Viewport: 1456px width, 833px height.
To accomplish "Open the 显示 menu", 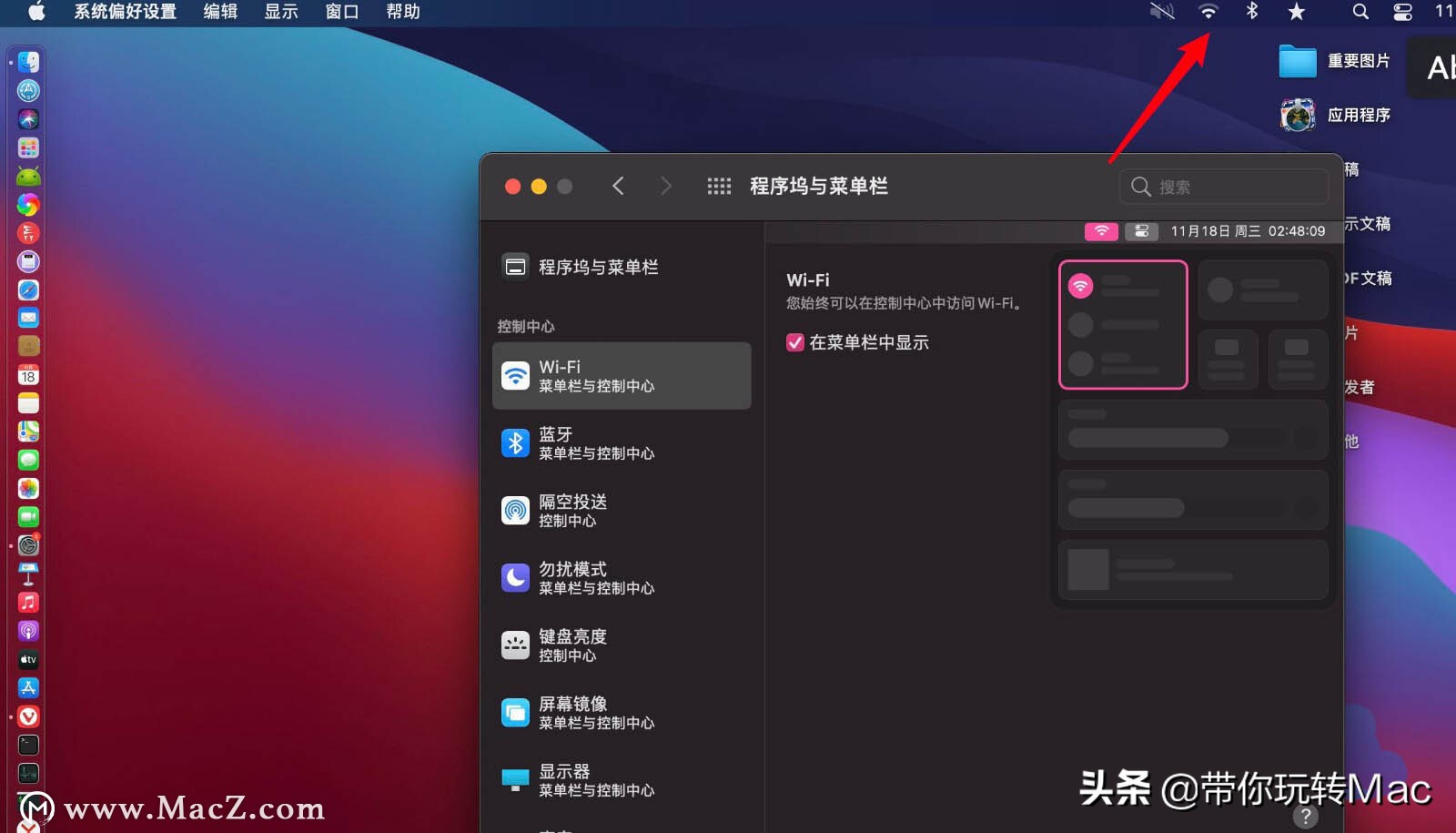I will pos(280,12).
